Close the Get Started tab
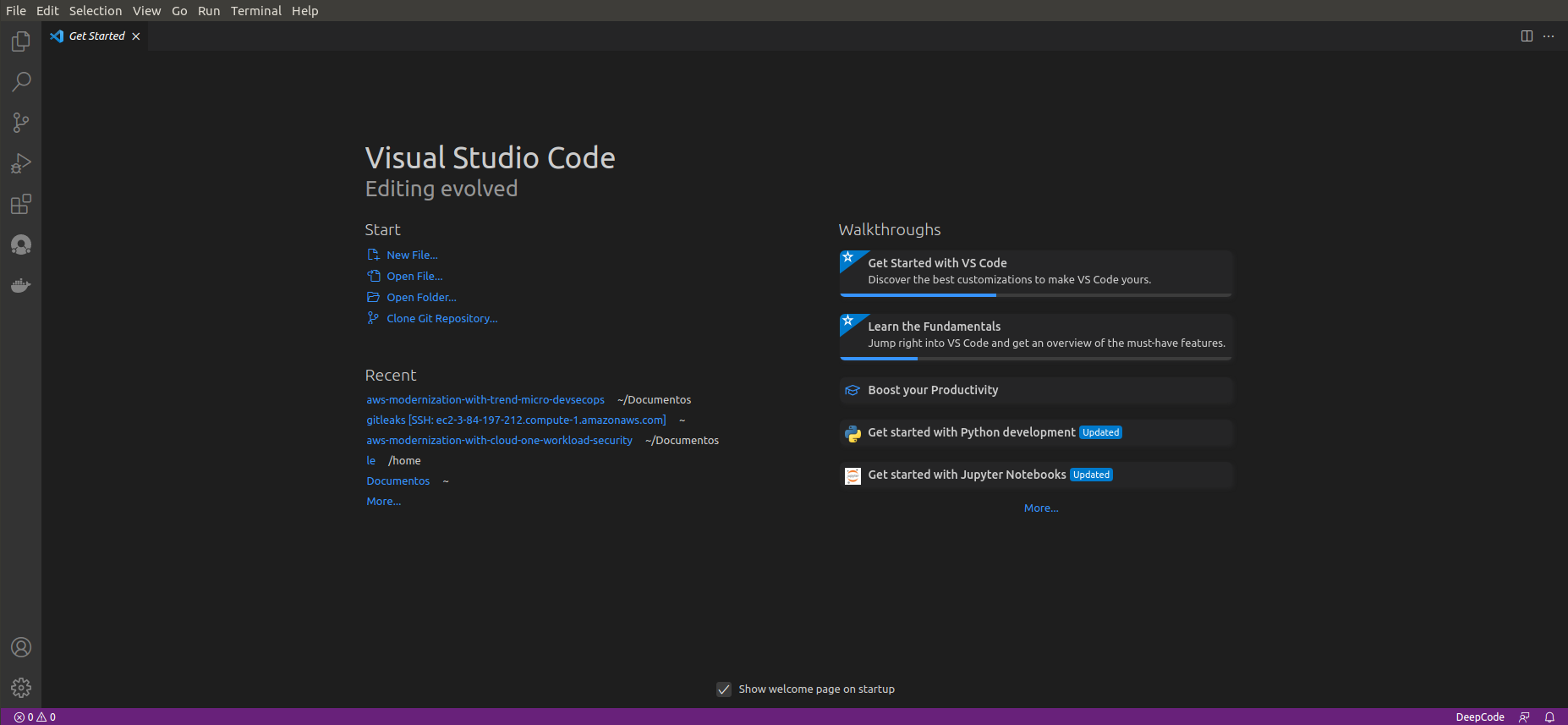Image resolution: width=1568 pixels, height=725 pixels. point(136,36)
